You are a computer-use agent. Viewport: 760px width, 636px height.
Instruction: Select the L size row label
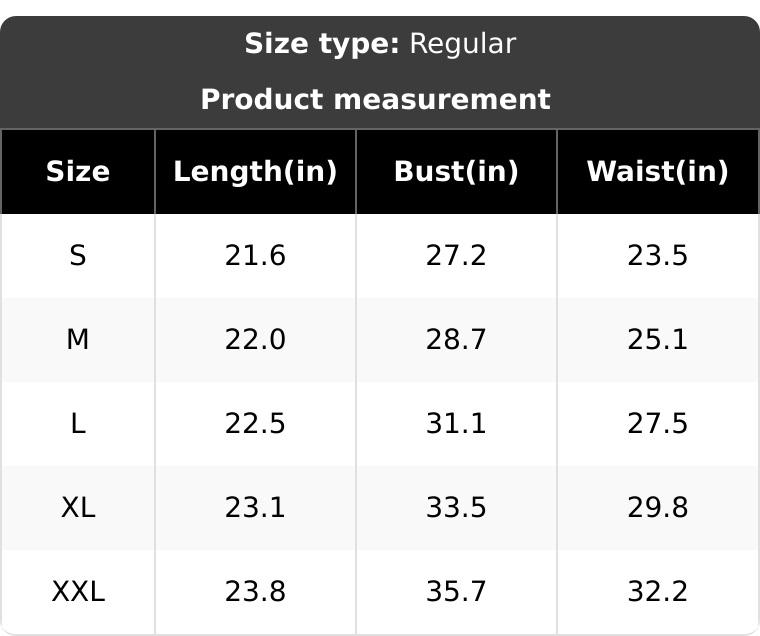point(78,424)
